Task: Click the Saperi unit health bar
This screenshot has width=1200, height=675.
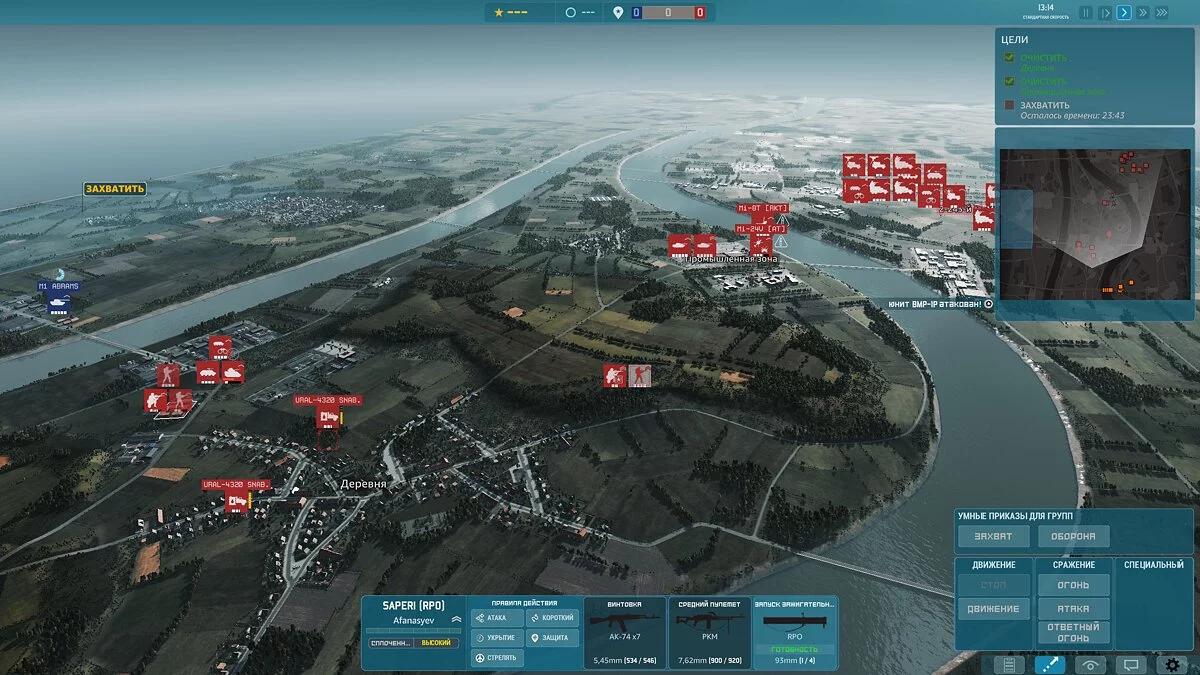Action: coord(414,631)
